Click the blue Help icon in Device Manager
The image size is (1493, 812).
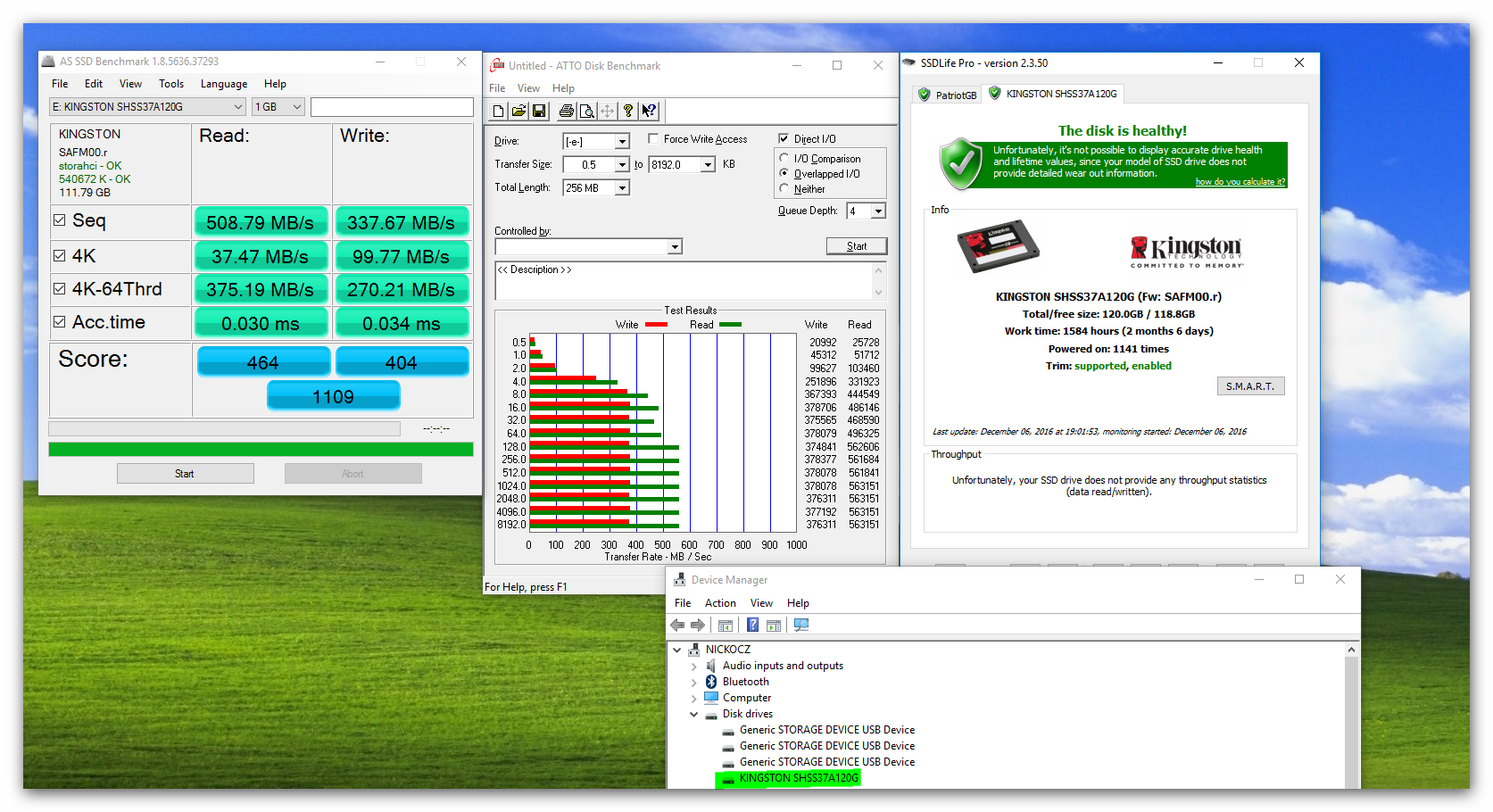click(x=753, y=626)
